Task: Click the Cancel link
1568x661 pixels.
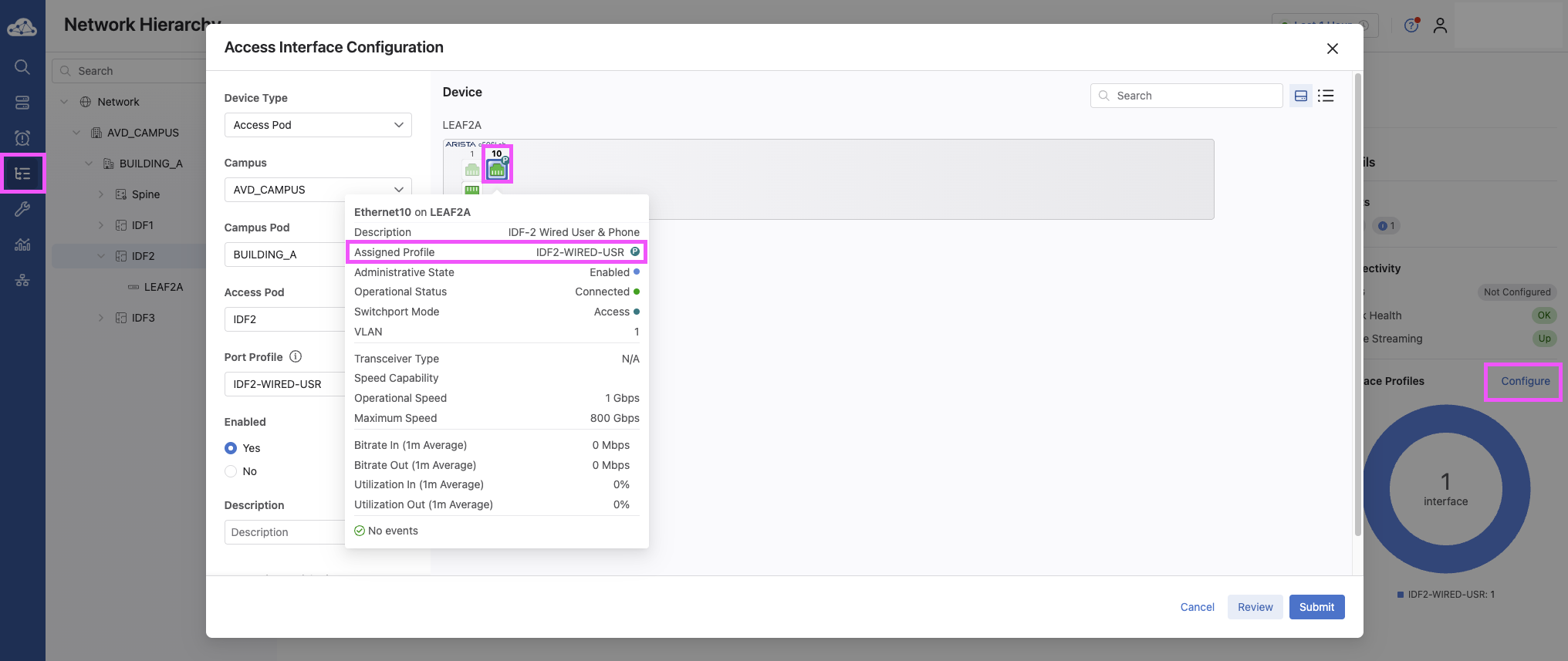Action: point(1197,607)
